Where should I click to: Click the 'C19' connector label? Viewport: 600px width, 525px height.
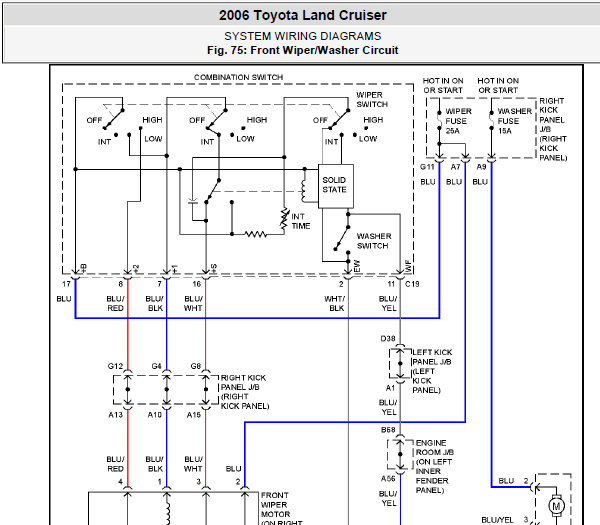[412, 284]
